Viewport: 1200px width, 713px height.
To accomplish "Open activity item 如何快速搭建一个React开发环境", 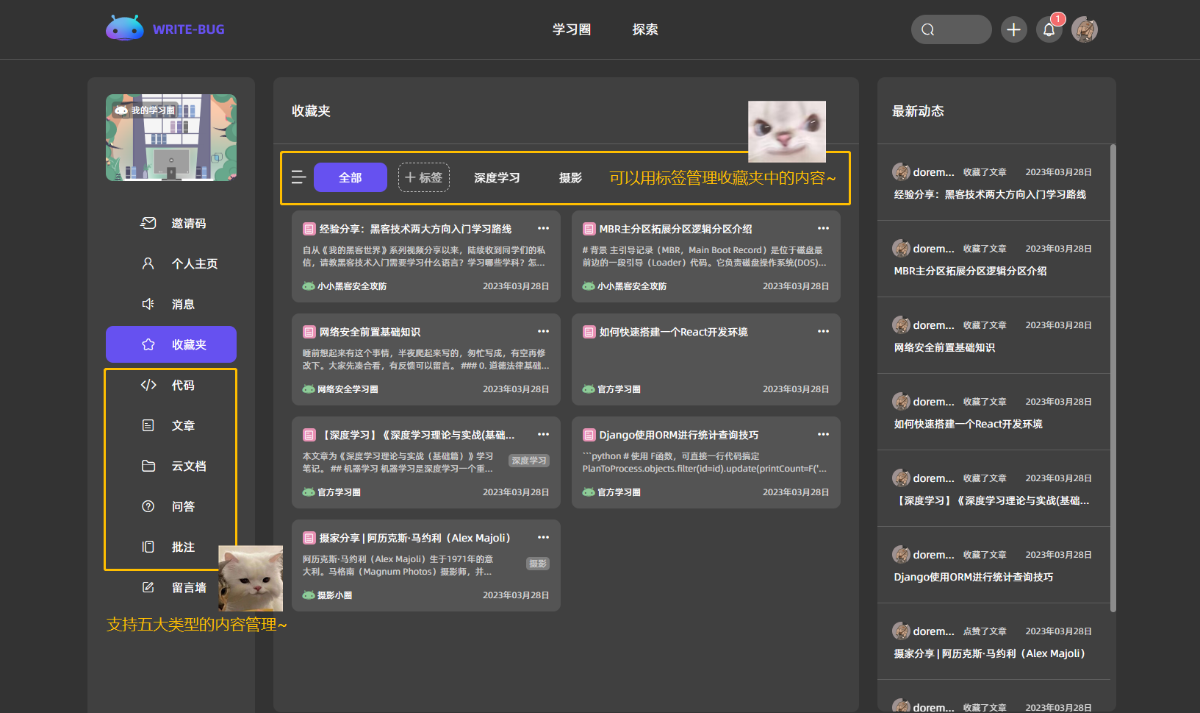I will (968, 424).
